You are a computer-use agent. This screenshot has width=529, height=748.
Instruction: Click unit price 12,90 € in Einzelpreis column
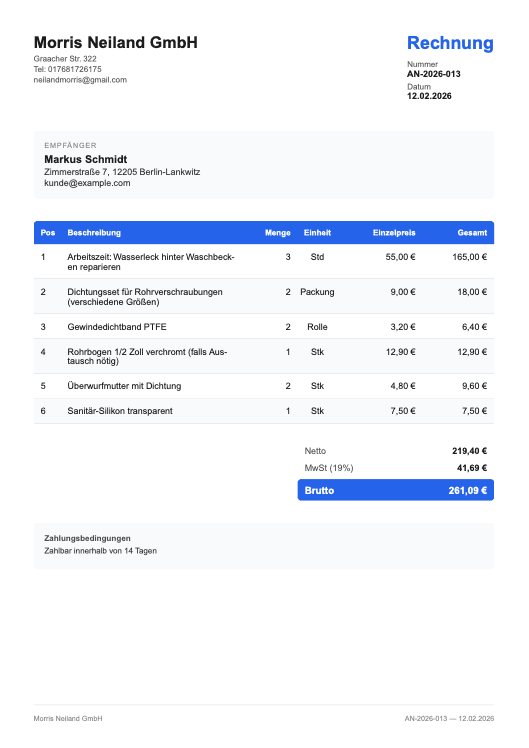click(x=400, y=352)
